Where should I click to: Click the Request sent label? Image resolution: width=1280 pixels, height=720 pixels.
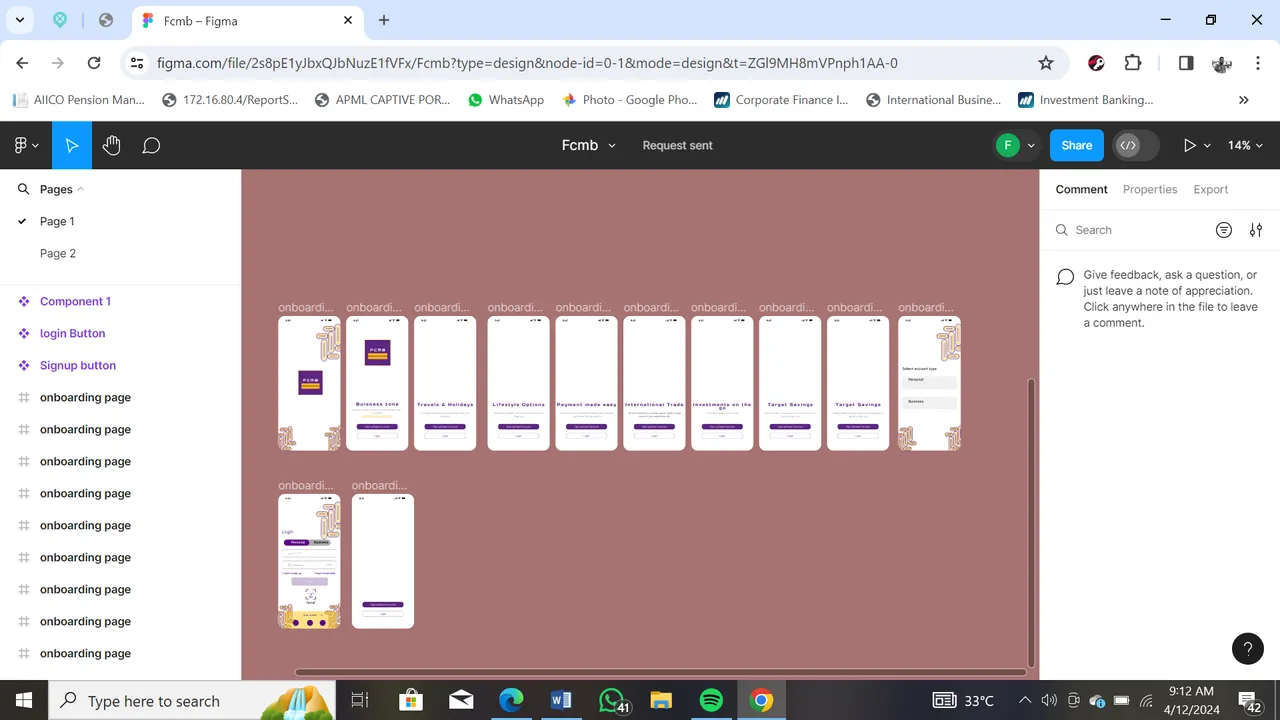pos(677,145)
